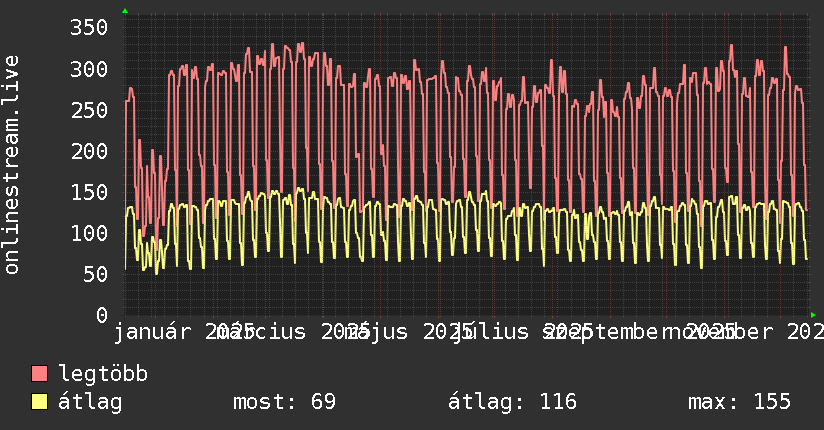Image resolution: width=824 pixels, height=430 pixels.
Task: Click the 100 y-axis label
Action: [89, 233]
